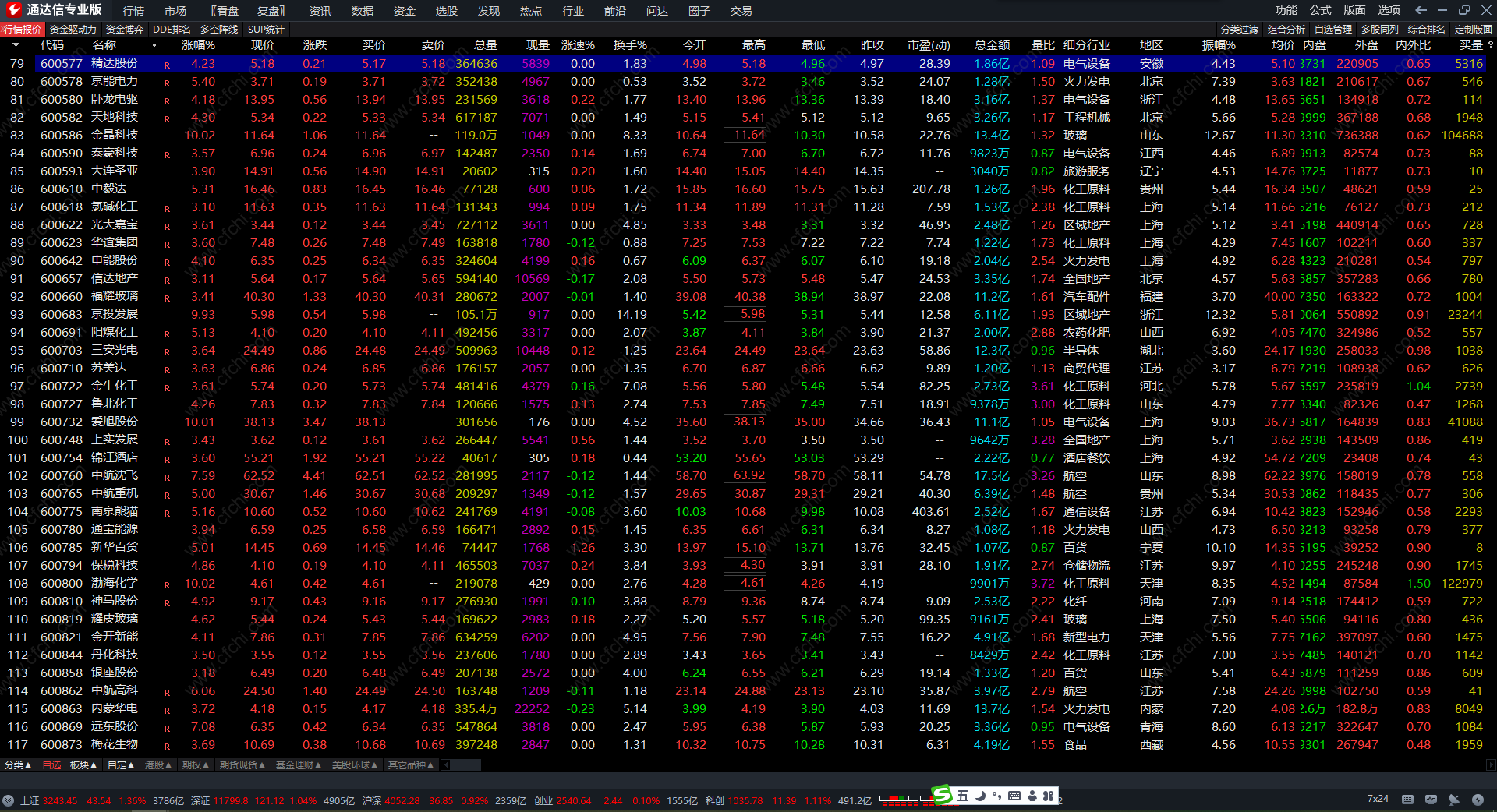Open the Sogou soft keyboard icon

1014,796
